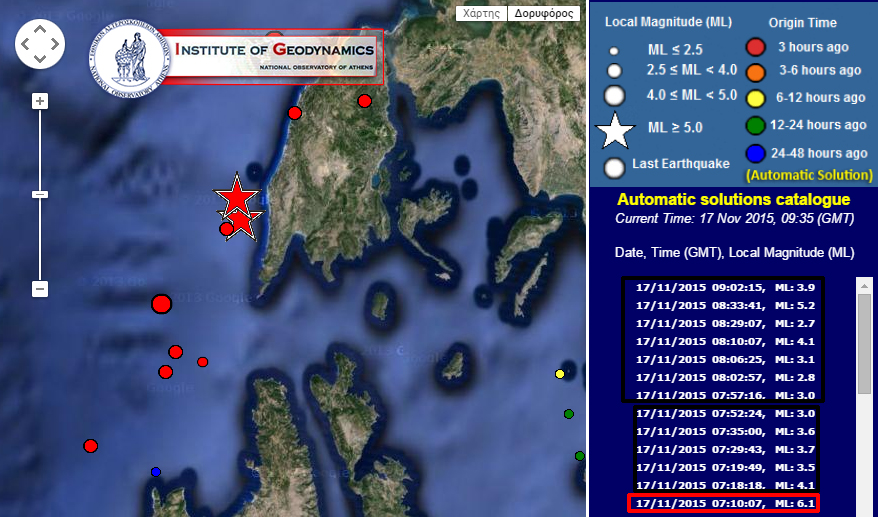
Task: Click the zoom slider handle
Action: 40,194
